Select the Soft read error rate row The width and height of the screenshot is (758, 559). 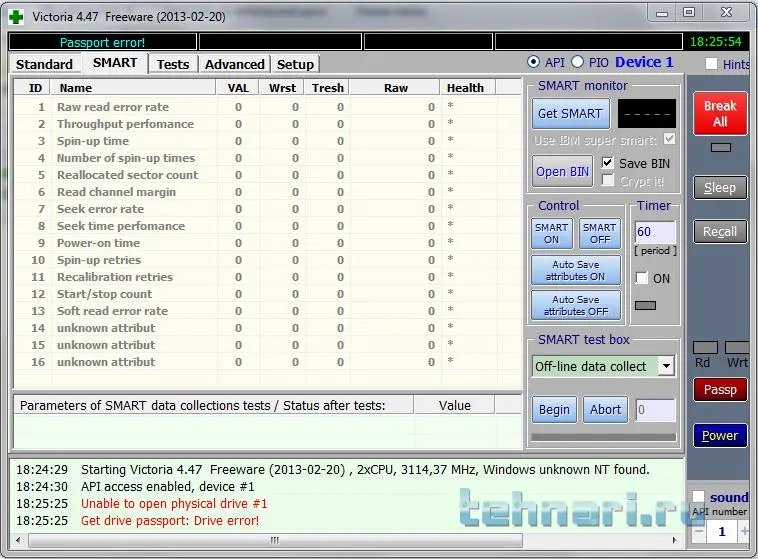coord(268,311)
